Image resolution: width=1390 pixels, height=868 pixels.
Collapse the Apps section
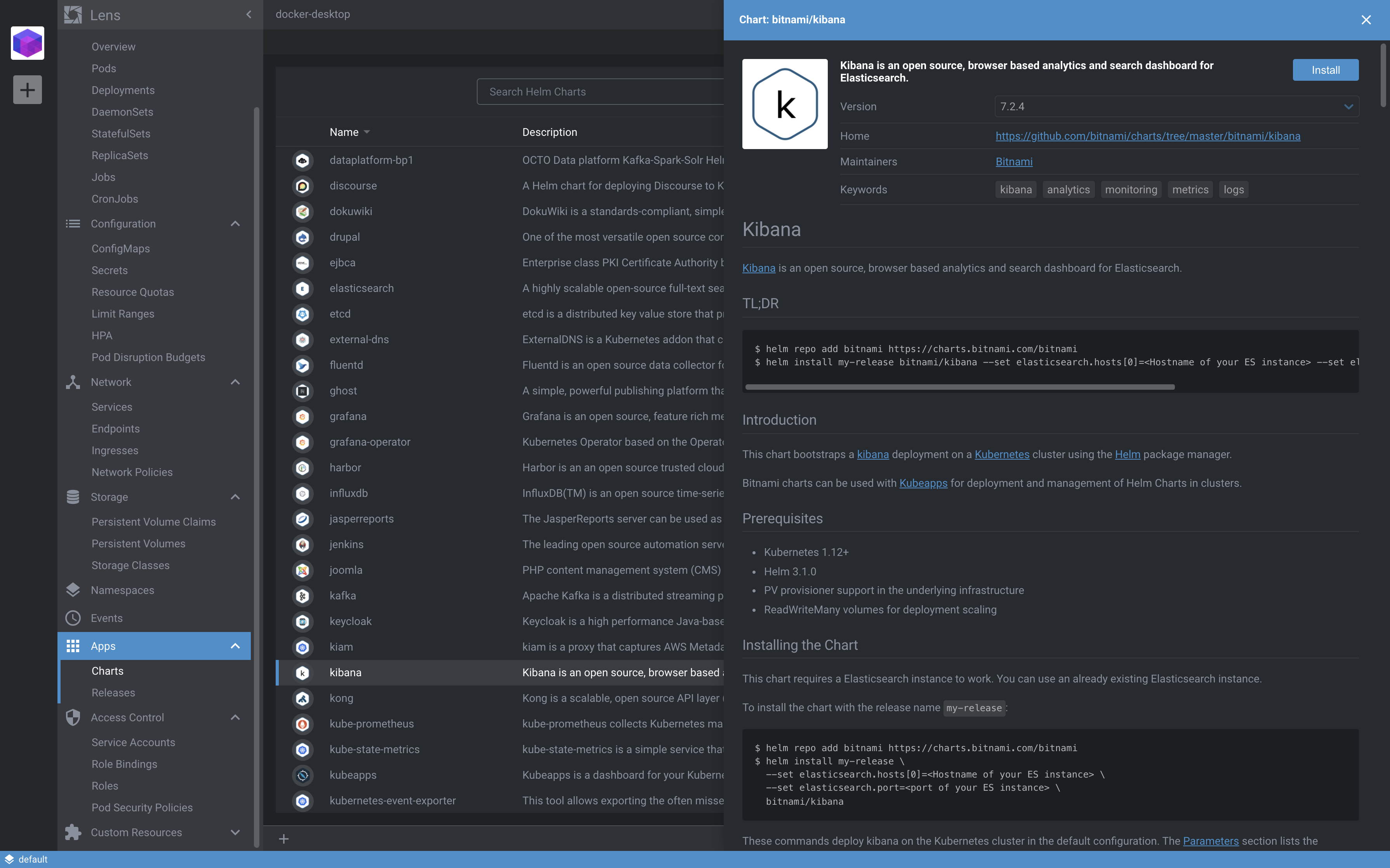(235, 646)
